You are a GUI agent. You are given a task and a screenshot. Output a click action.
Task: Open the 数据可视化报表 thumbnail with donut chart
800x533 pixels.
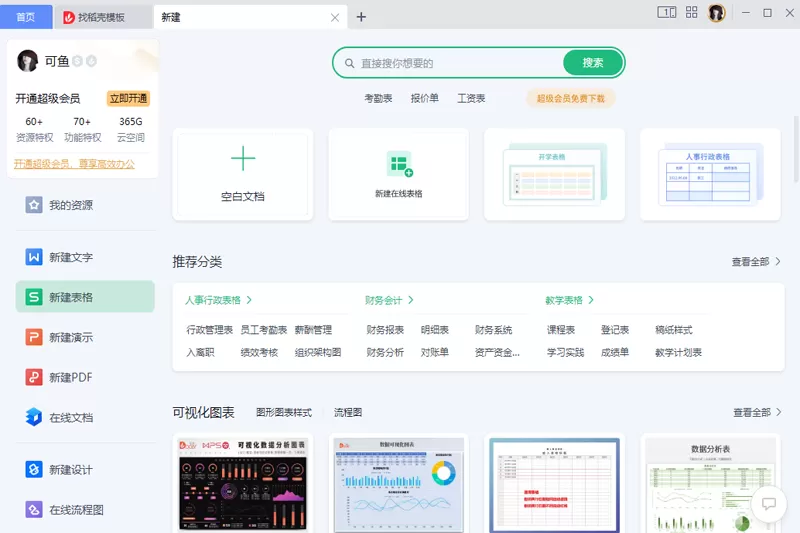coord(399,484)
